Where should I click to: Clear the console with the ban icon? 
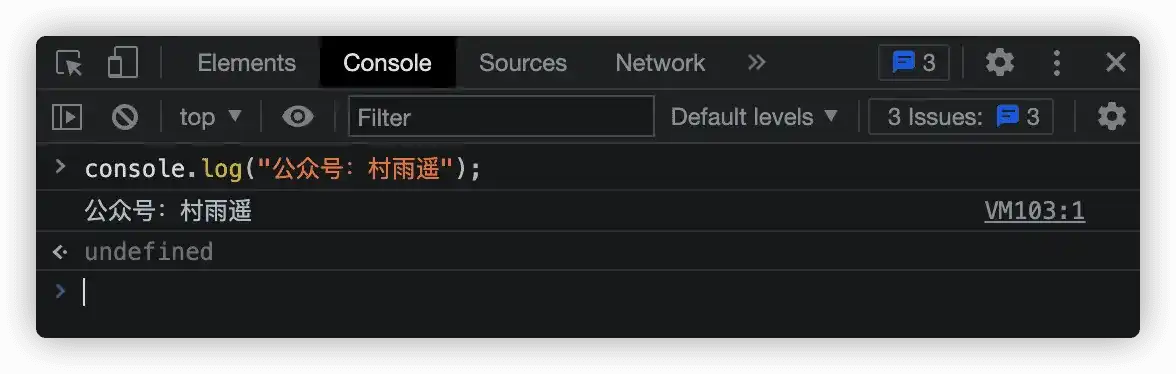(x=124, y=117)
